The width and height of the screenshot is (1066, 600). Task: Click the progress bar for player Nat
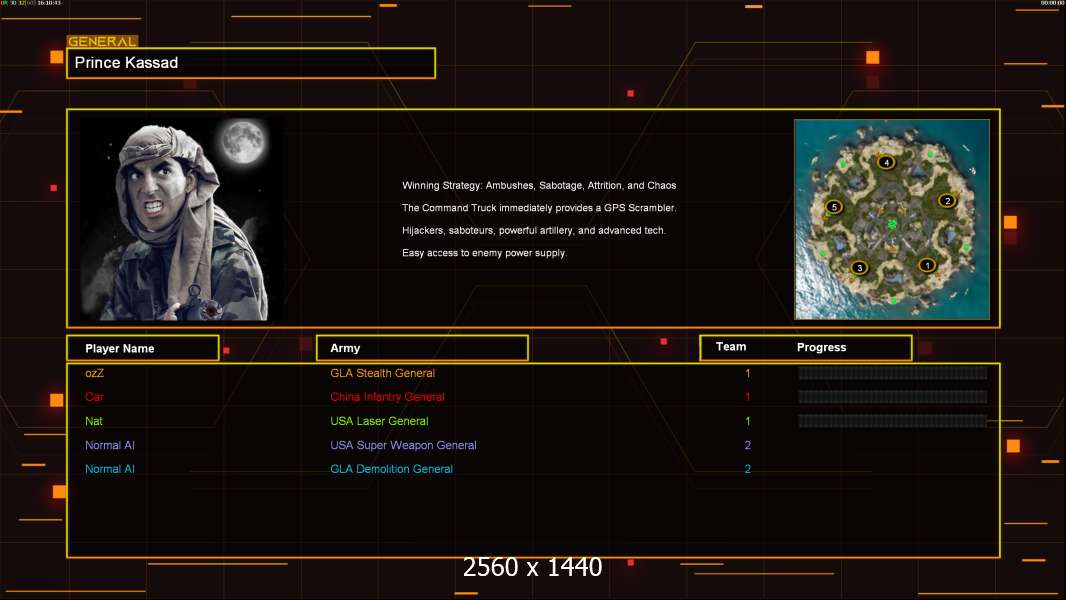click(x=892, y=421)
